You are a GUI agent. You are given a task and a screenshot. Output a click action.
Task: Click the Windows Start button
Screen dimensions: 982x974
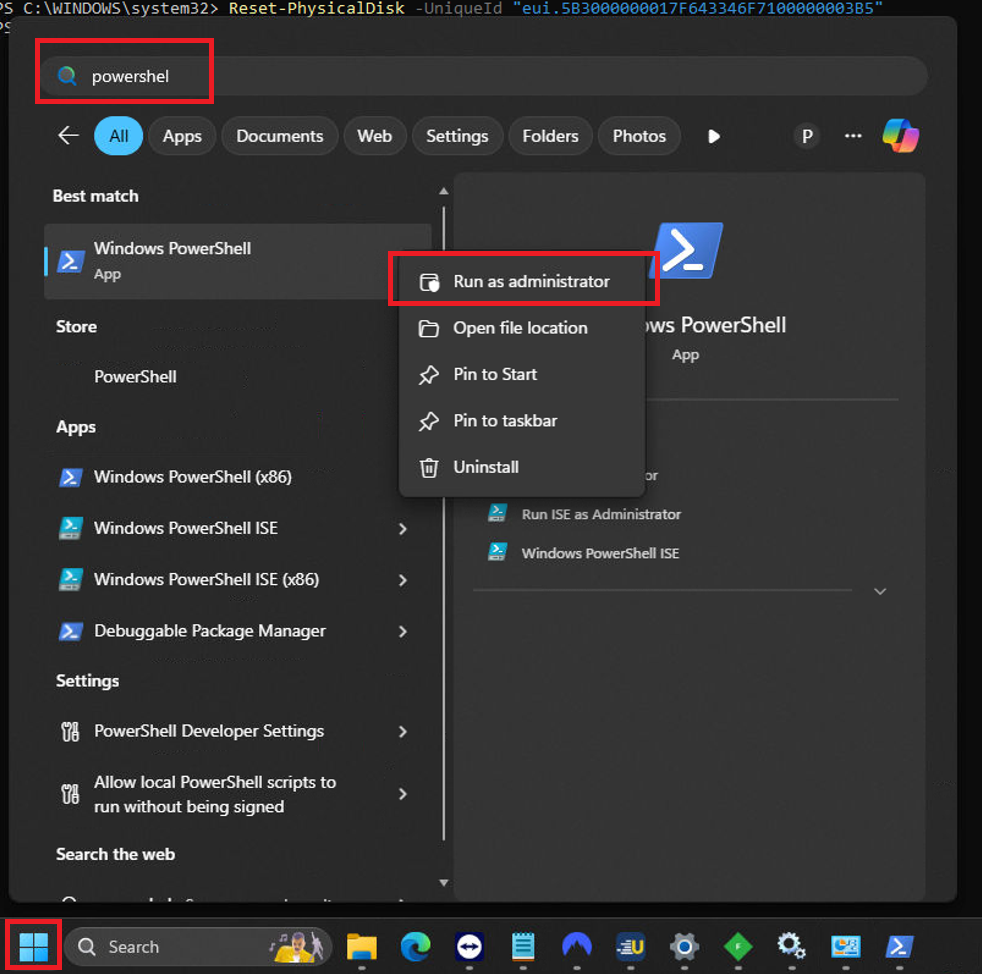[x=33, y=946]
